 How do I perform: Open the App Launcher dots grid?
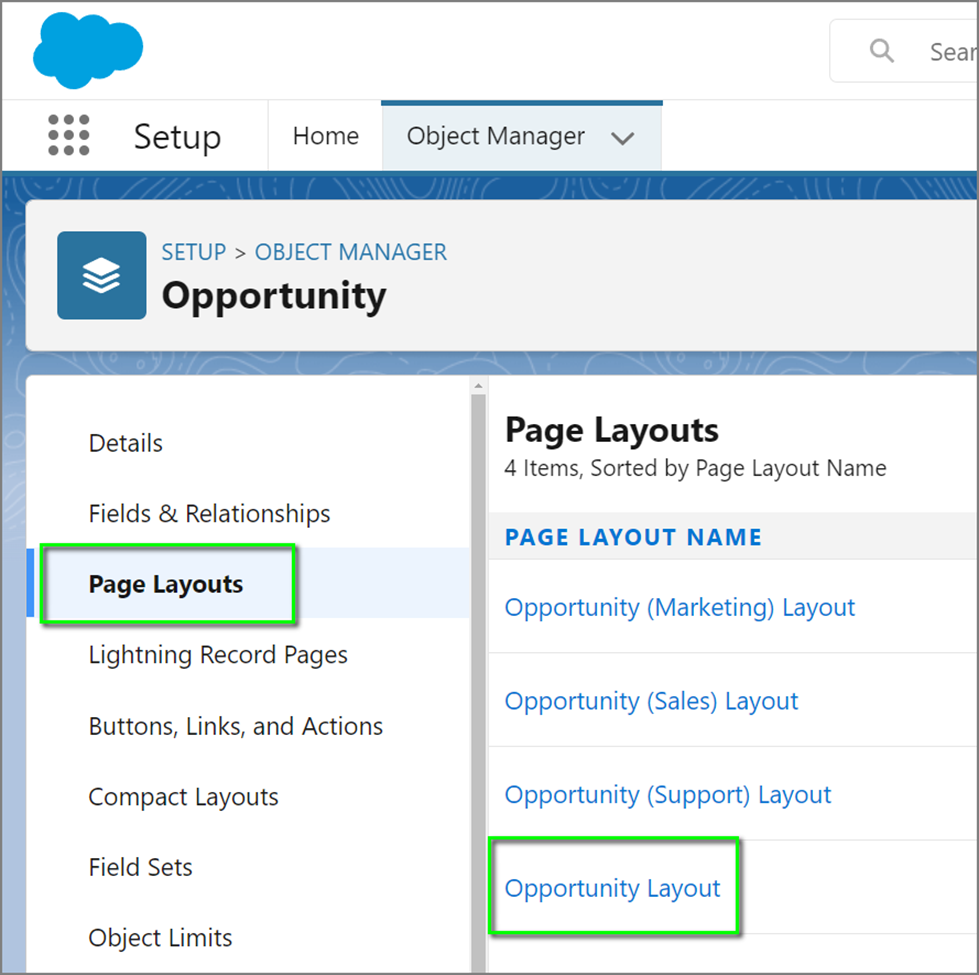click(69, 135)
